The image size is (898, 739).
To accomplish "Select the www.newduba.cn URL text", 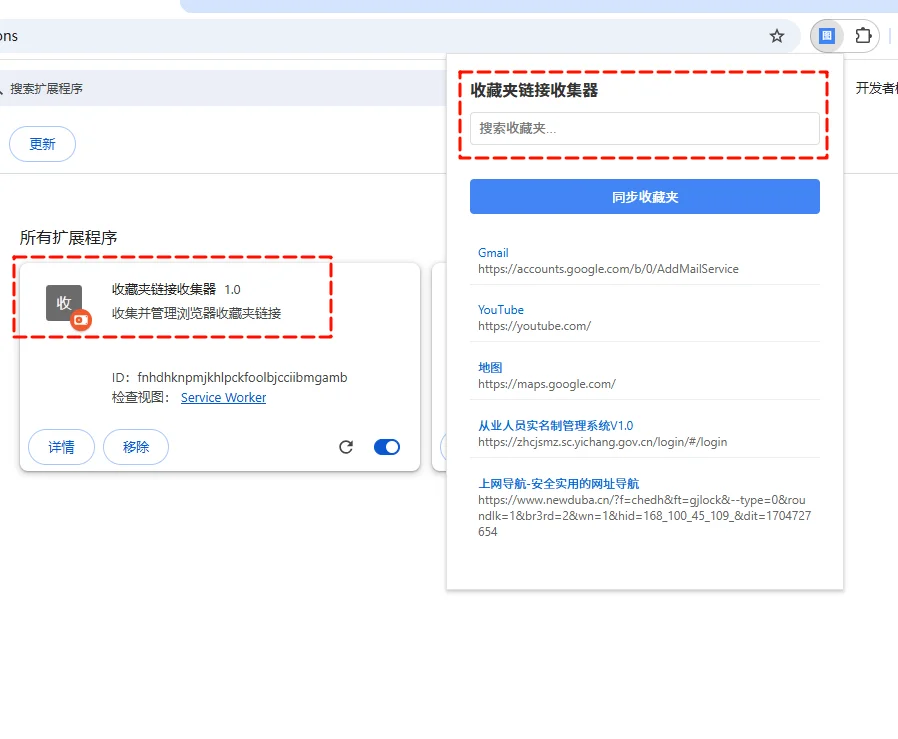I will tap(645, 516).
